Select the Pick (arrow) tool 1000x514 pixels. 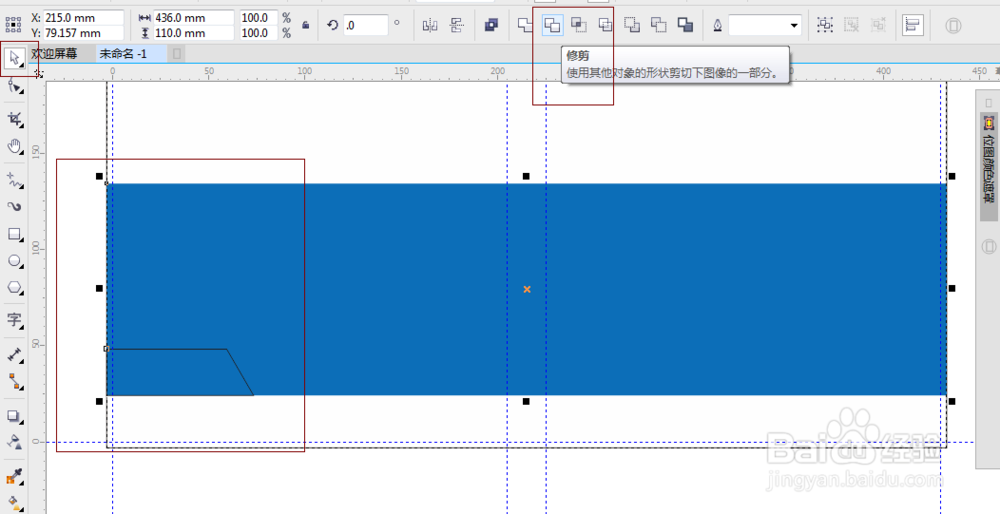(x=14, y=59)
